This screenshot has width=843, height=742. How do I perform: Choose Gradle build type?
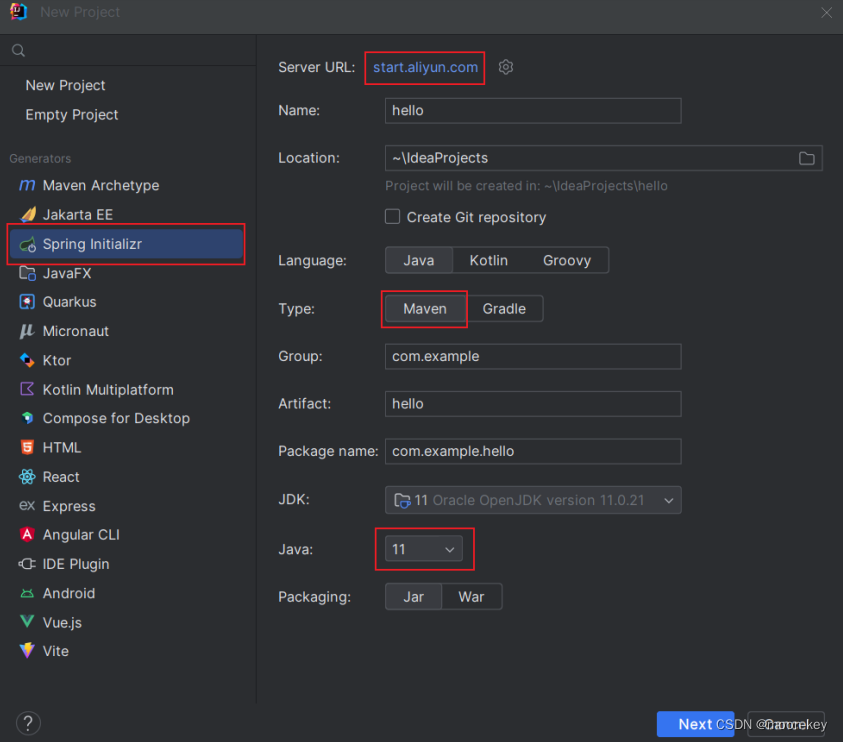coord(504,309)
